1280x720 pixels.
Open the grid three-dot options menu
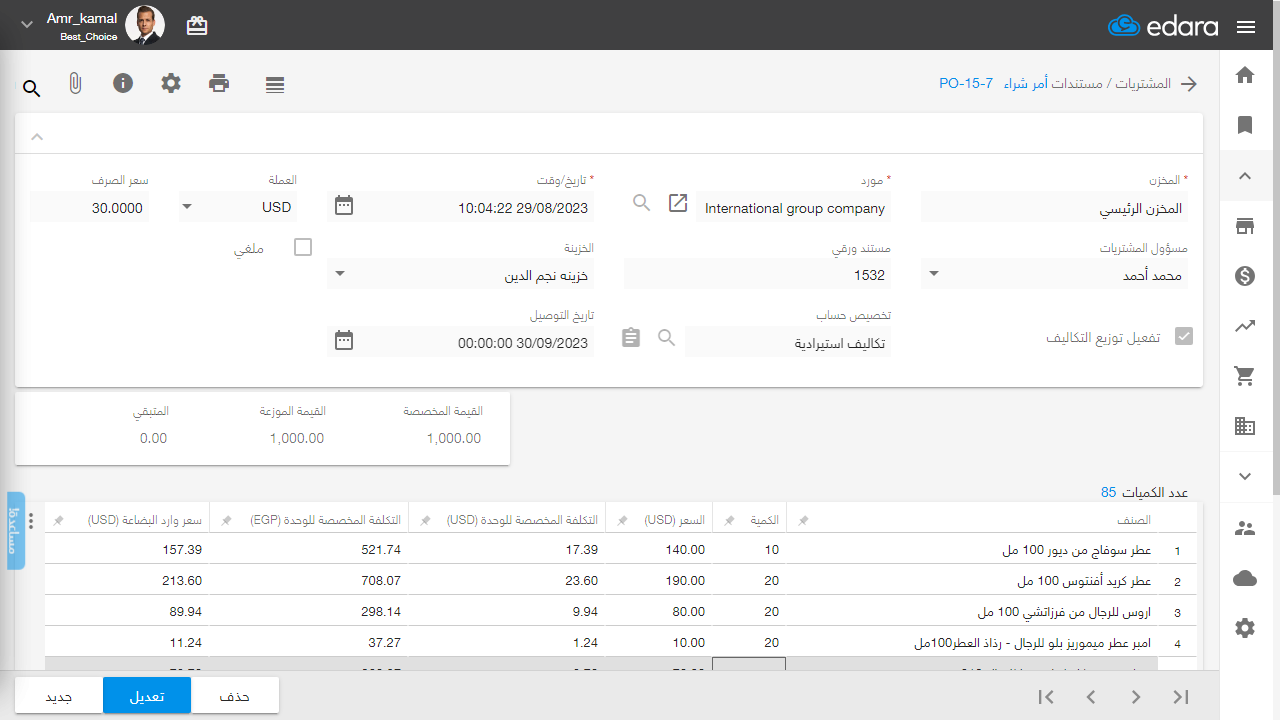pyautogui.click(x=31, y=521)
